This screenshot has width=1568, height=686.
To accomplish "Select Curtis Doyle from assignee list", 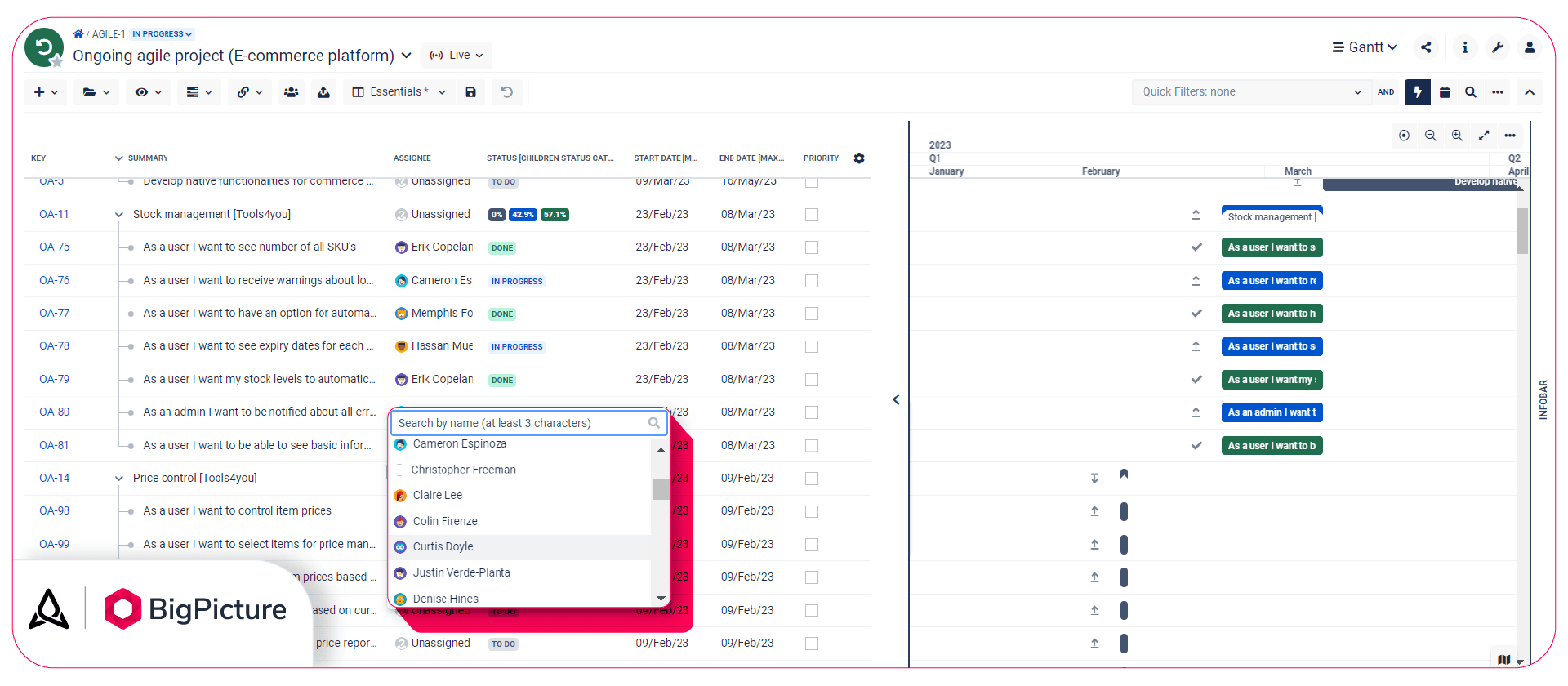I will coord(521,546).
